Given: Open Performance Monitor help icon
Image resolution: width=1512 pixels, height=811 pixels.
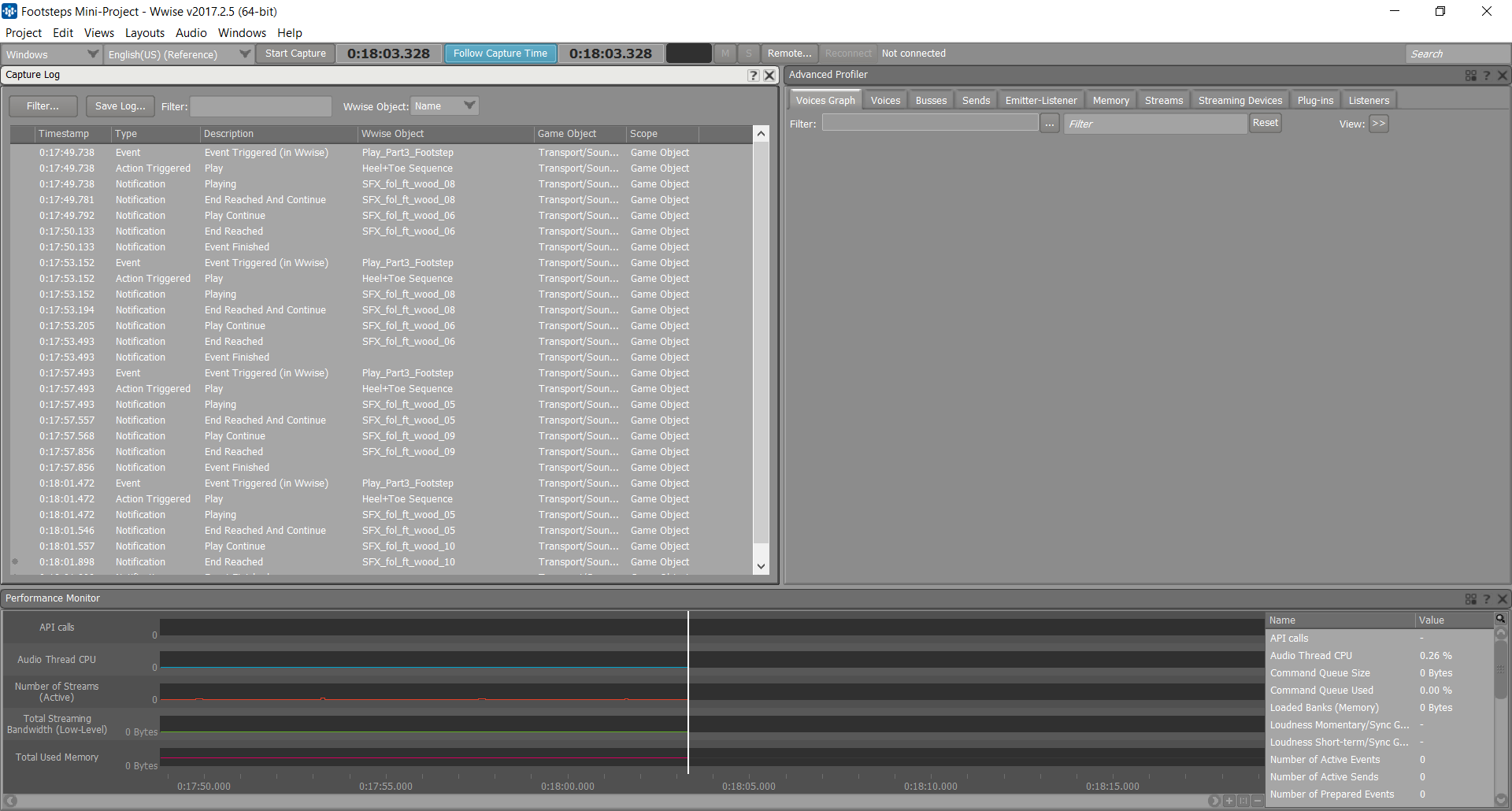Looking at the screenshot, I should click(1487, 598).
